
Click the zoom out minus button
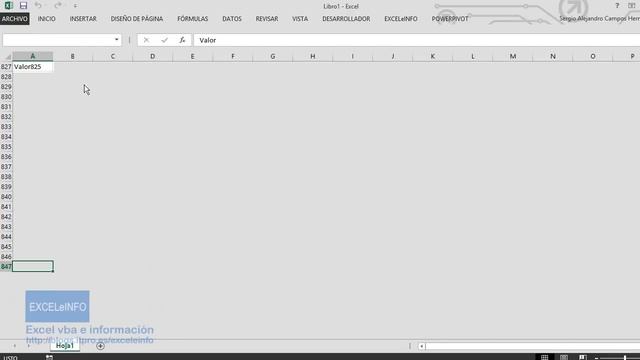tap(596, 358)
